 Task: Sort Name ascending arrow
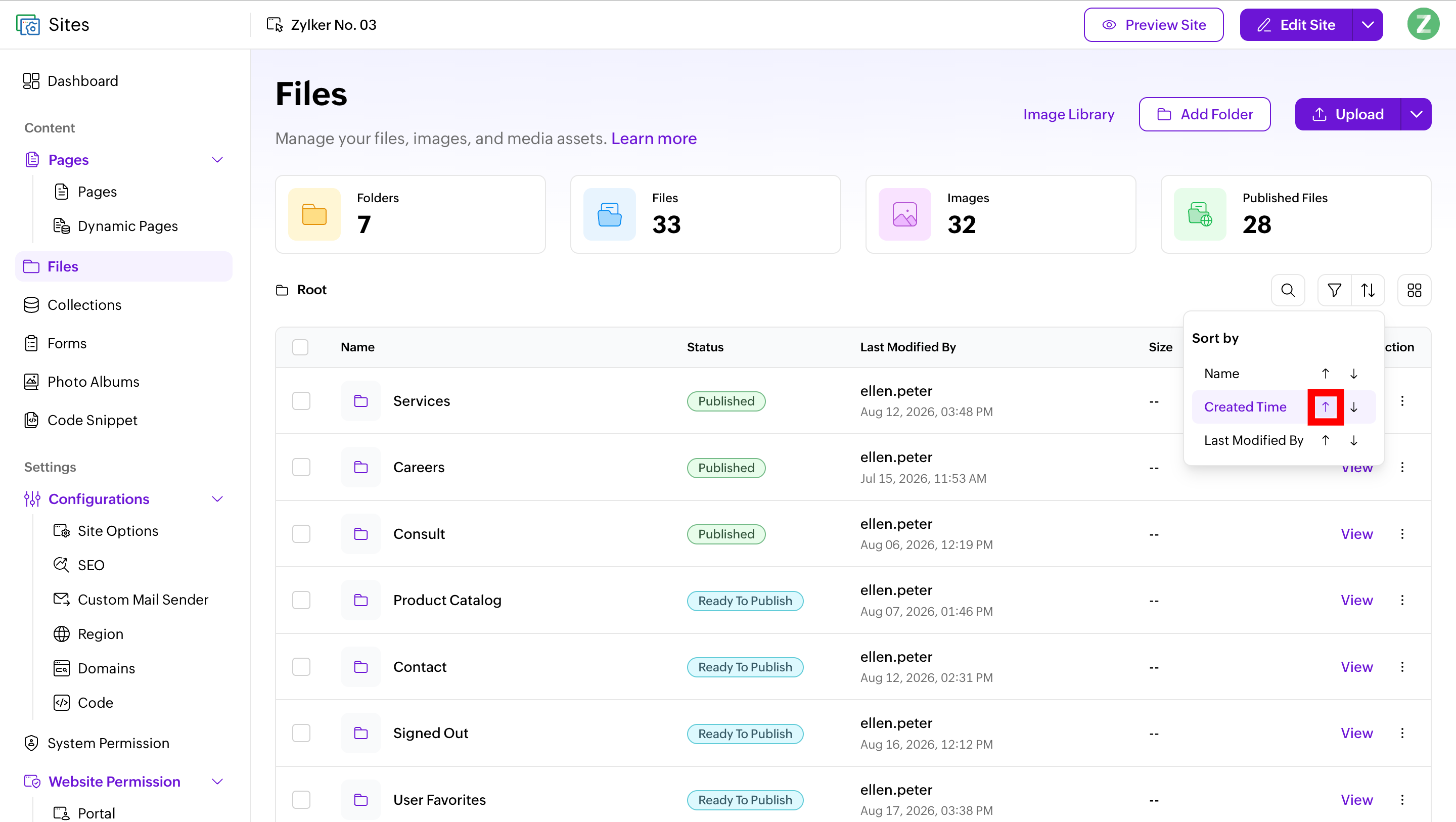(1326, 374)
